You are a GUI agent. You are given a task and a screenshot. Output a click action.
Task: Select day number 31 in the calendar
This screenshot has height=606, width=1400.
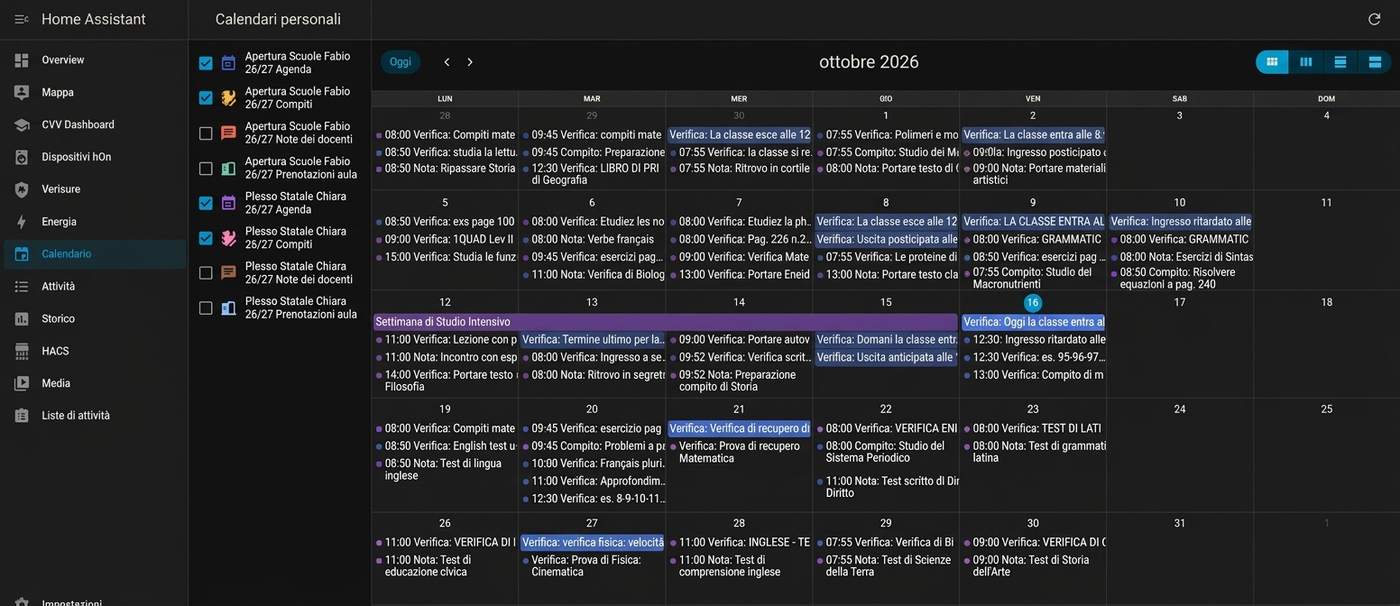click(x=1180, y=524)
